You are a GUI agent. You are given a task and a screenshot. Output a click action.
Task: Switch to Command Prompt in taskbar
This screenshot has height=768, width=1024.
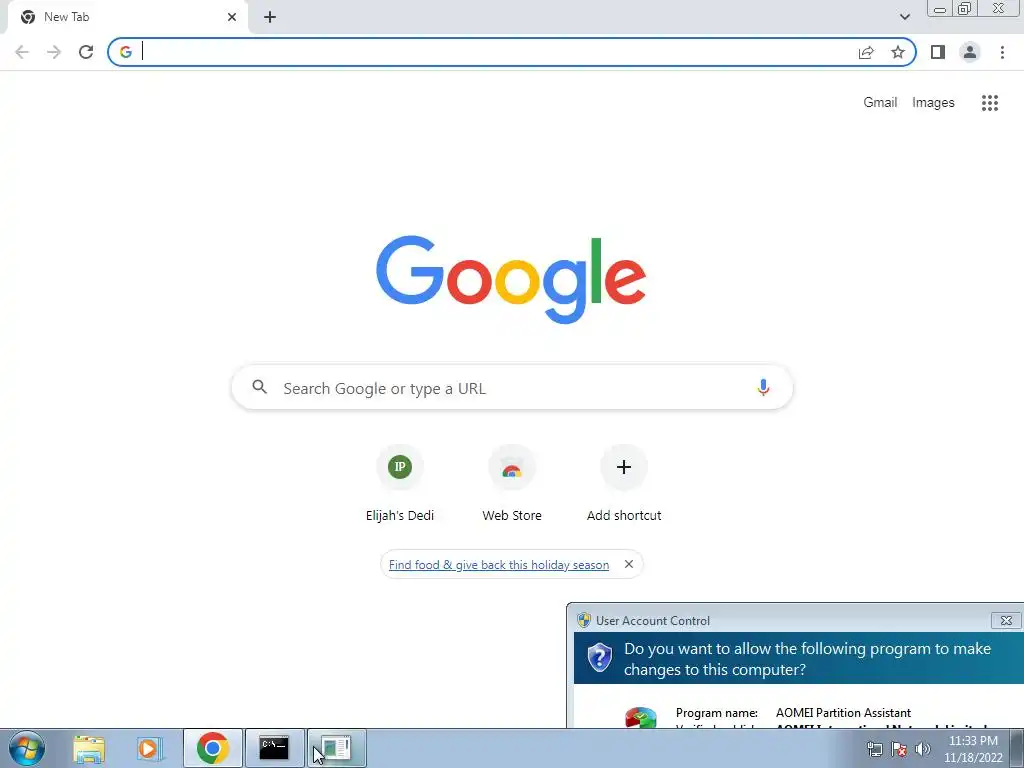[274, 748]
